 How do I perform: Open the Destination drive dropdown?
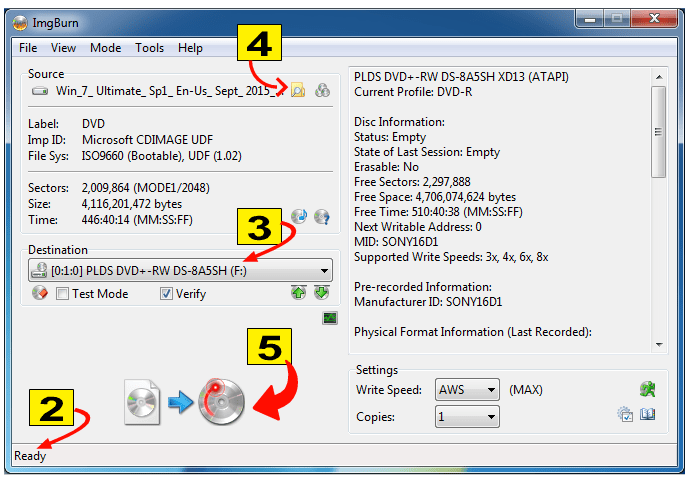pyautogui.click(x=180, y=271)
